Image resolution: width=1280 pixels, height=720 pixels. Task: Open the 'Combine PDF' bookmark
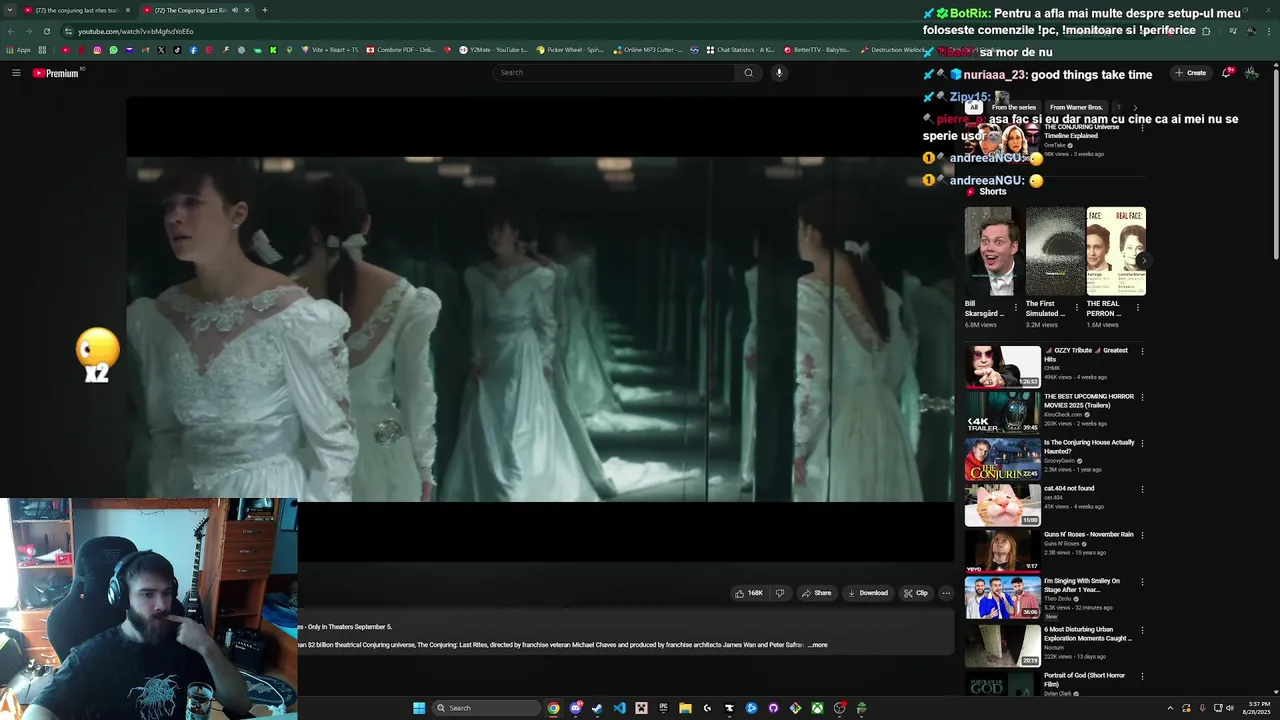pyautogui.click(x=401, y=50)
